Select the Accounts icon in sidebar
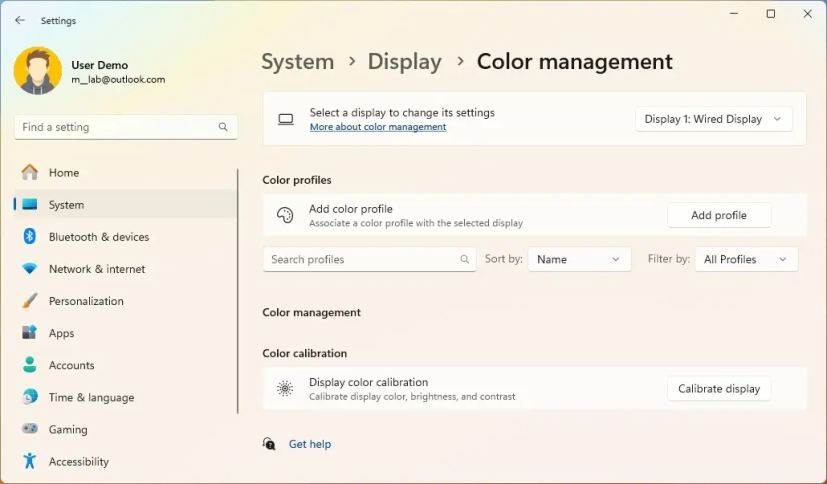The width and height of the screenshot is (827, 484). pos(30,365)
